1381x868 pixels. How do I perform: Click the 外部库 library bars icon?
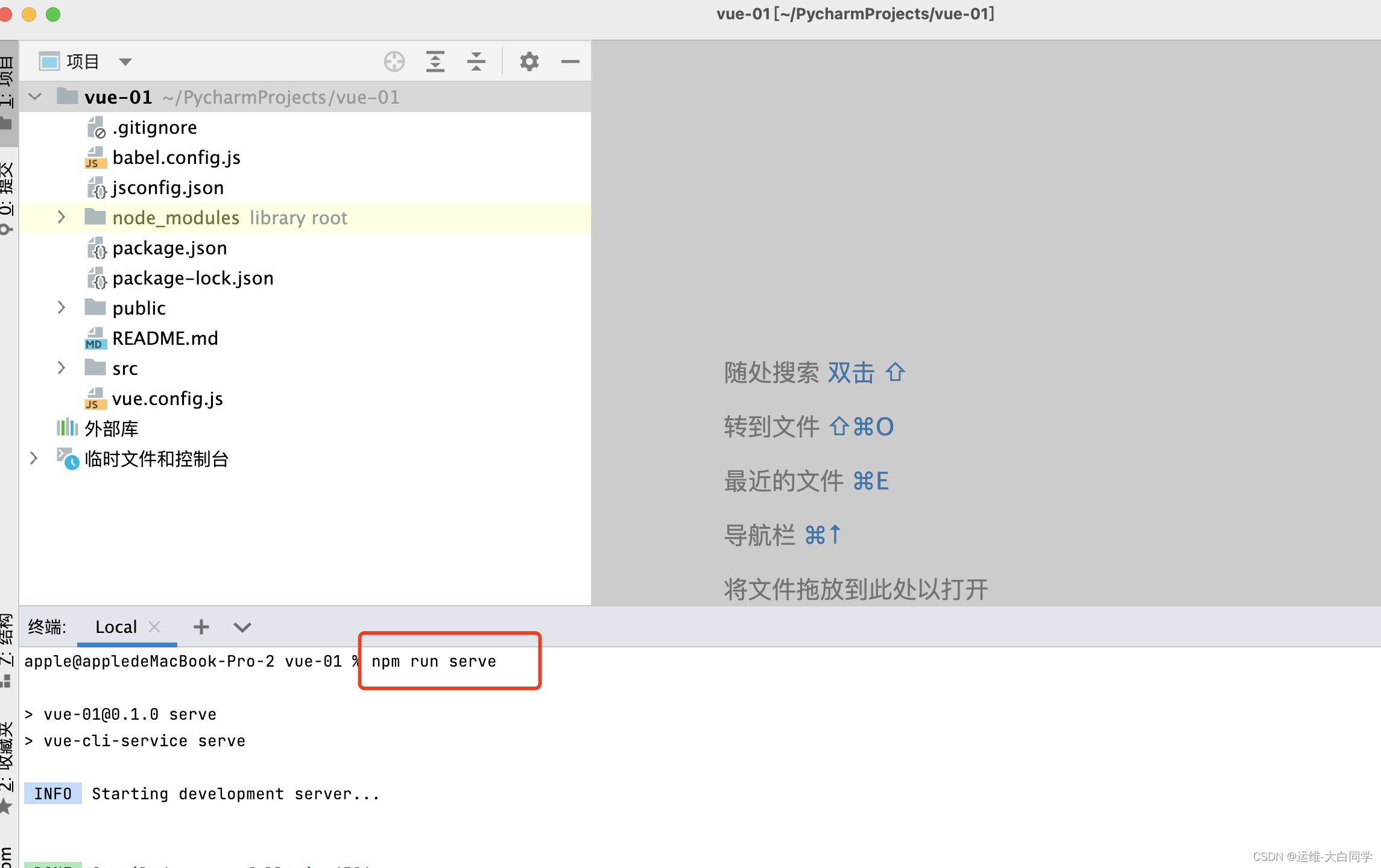(67, 428)
